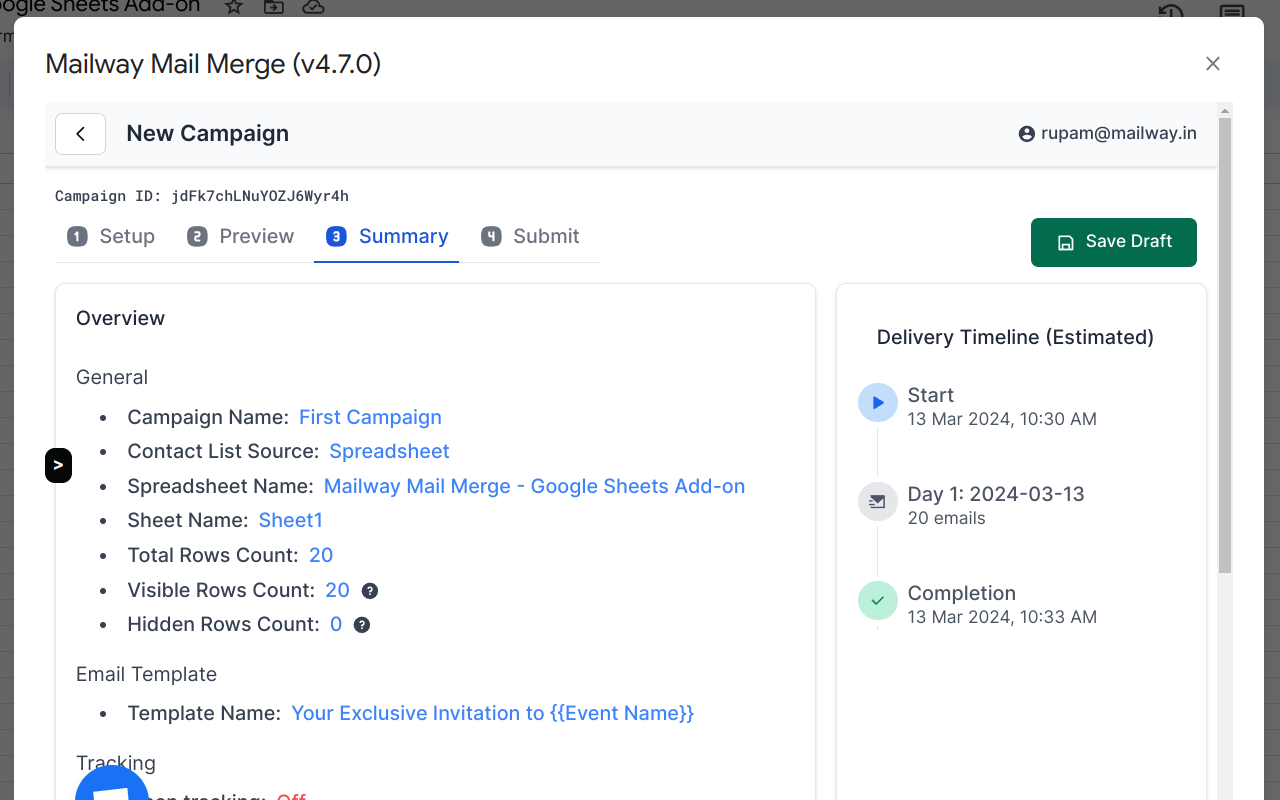Click the star icon in the Google Sheets title bar
The image size is (1280, 800).
[x=234, y=7]
